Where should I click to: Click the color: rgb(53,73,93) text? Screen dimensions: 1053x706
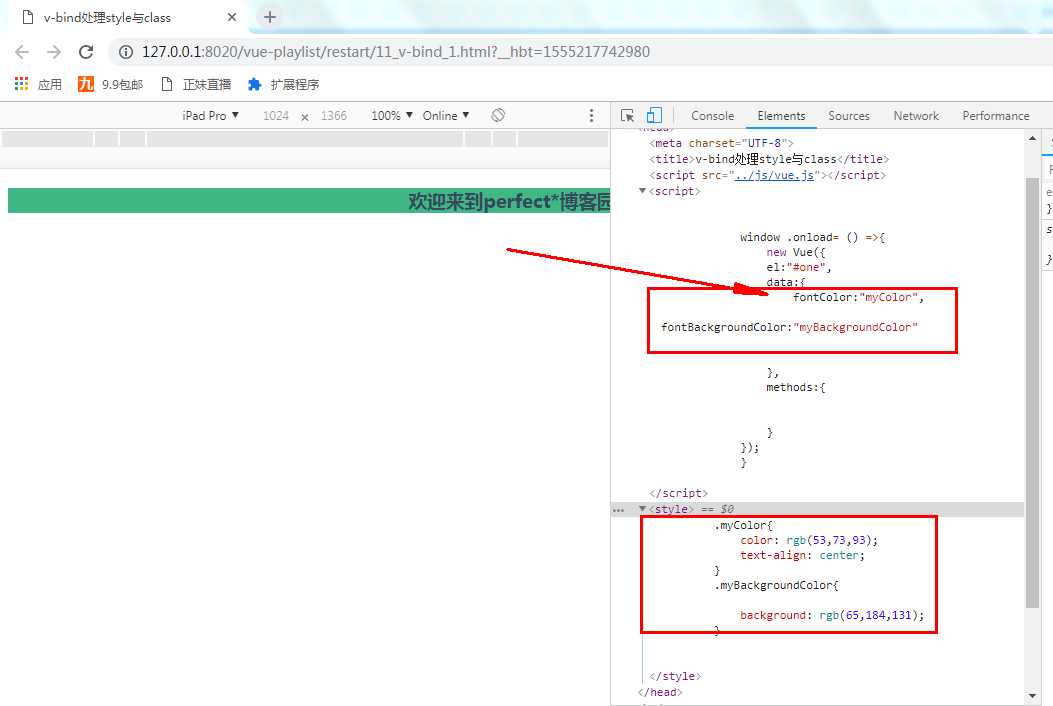pyautogui.click(x=809, y=540)
